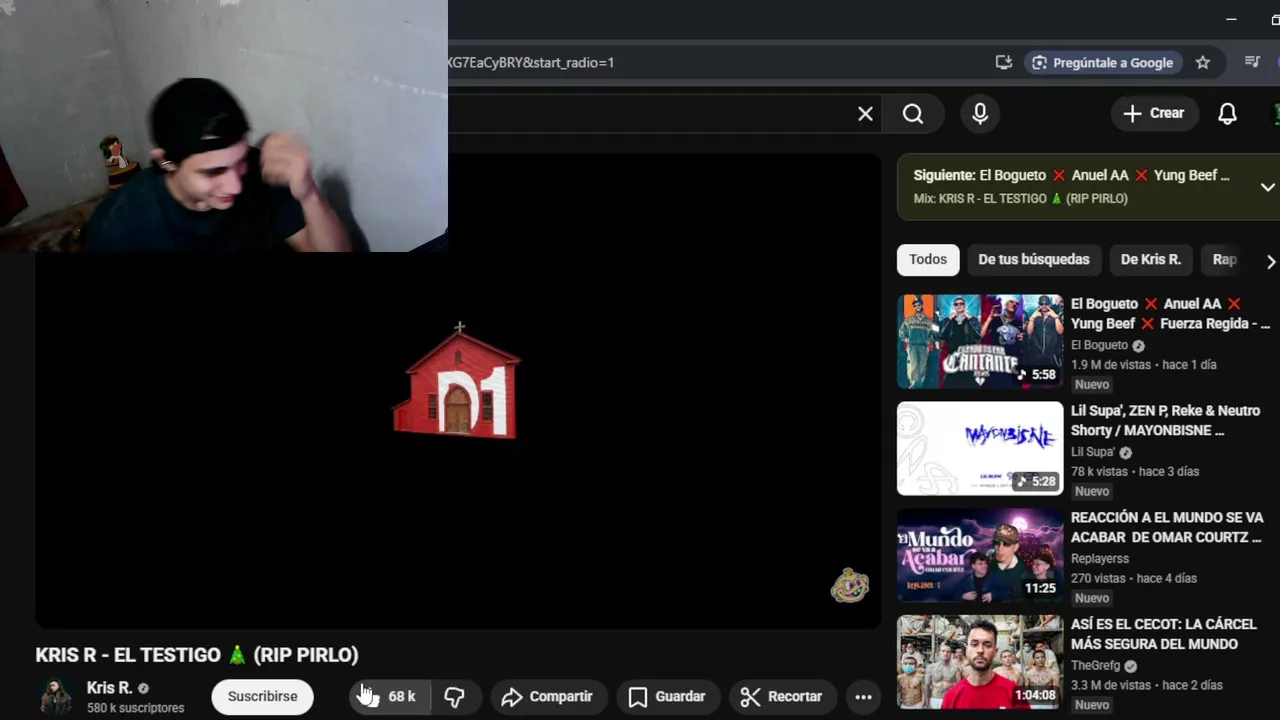
Task: Show more filter chips with the right arrow
Action: pyautogui.click(x=1270, y=261)
